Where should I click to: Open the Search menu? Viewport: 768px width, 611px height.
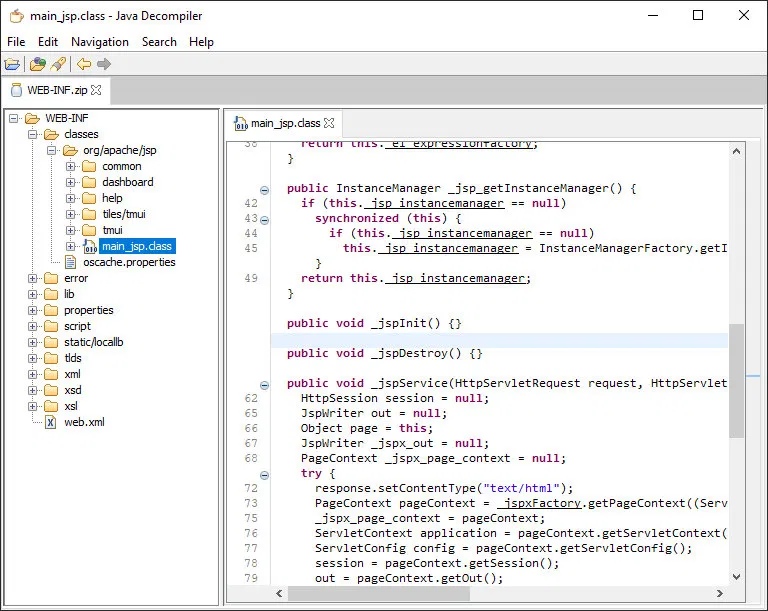(159, 42)
